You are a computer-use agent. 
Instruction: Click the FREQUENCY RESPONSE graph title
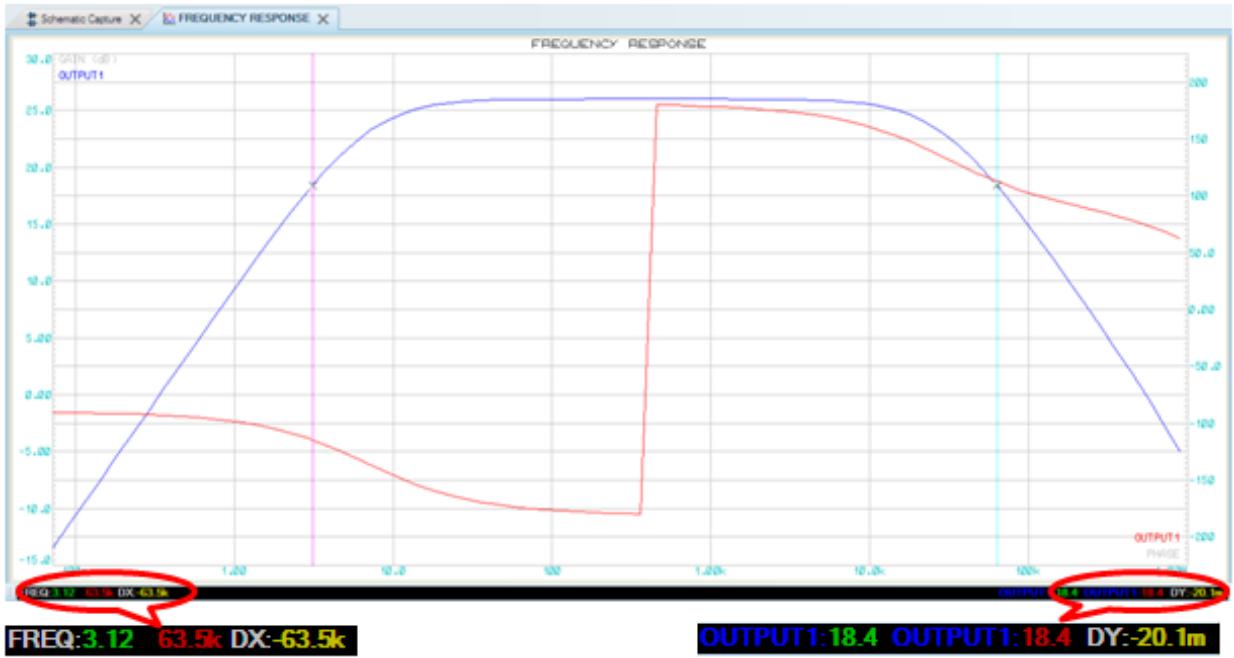[618, 44]
